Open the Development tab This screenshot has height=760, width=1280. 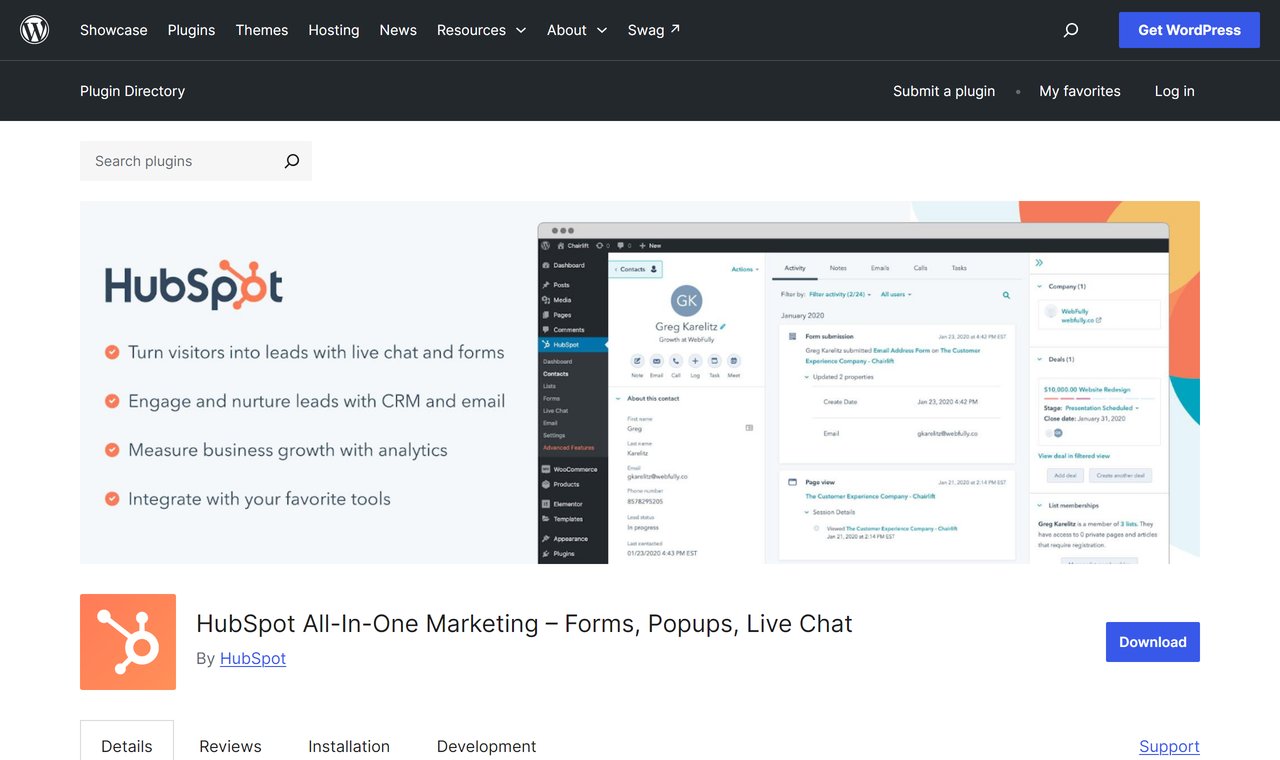pyautogui.click(x=486, y=746)
